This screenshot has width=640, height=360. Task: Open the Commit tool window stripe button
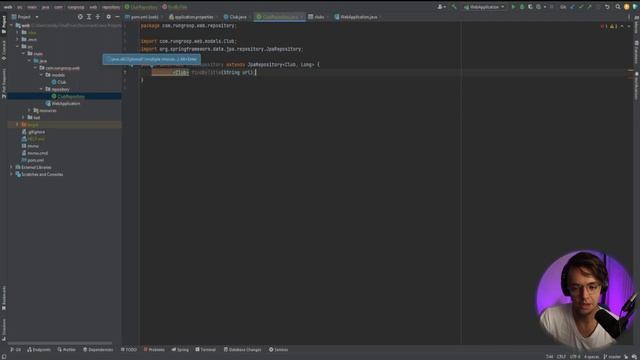point(4,50)
